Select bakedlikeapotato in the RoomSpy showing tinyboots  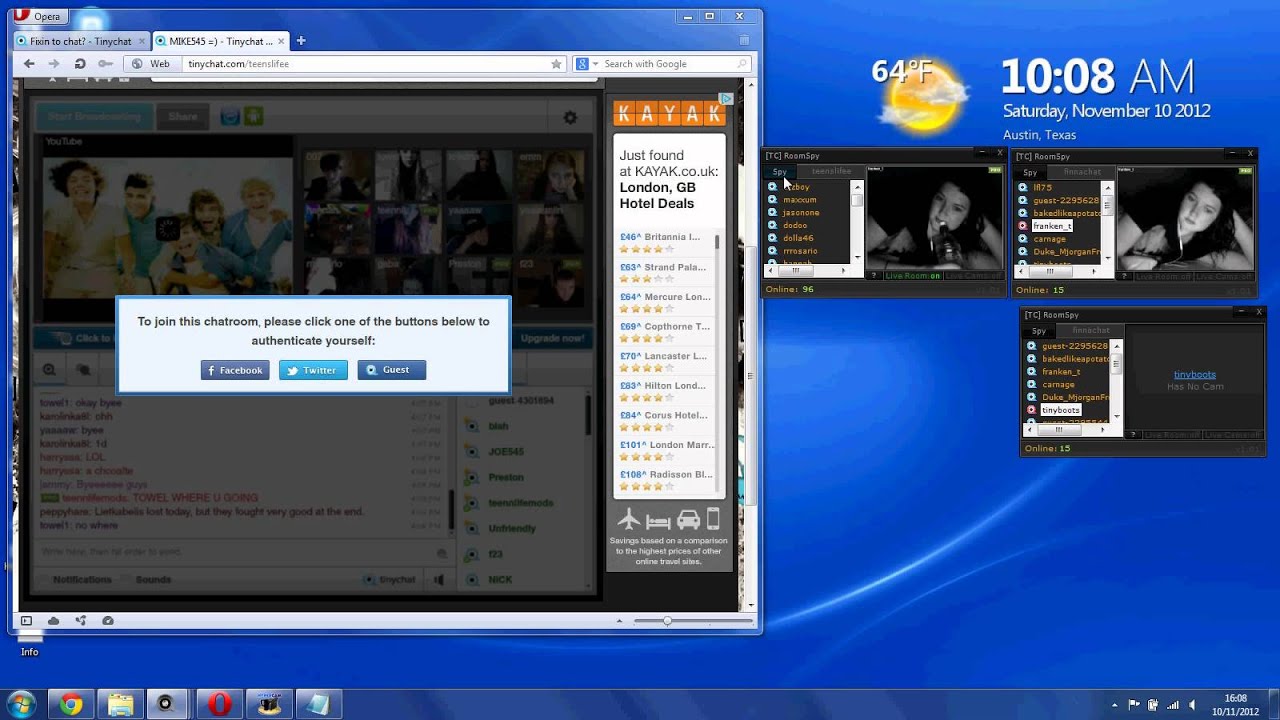pyautogui.click(x=1076, y=359)
